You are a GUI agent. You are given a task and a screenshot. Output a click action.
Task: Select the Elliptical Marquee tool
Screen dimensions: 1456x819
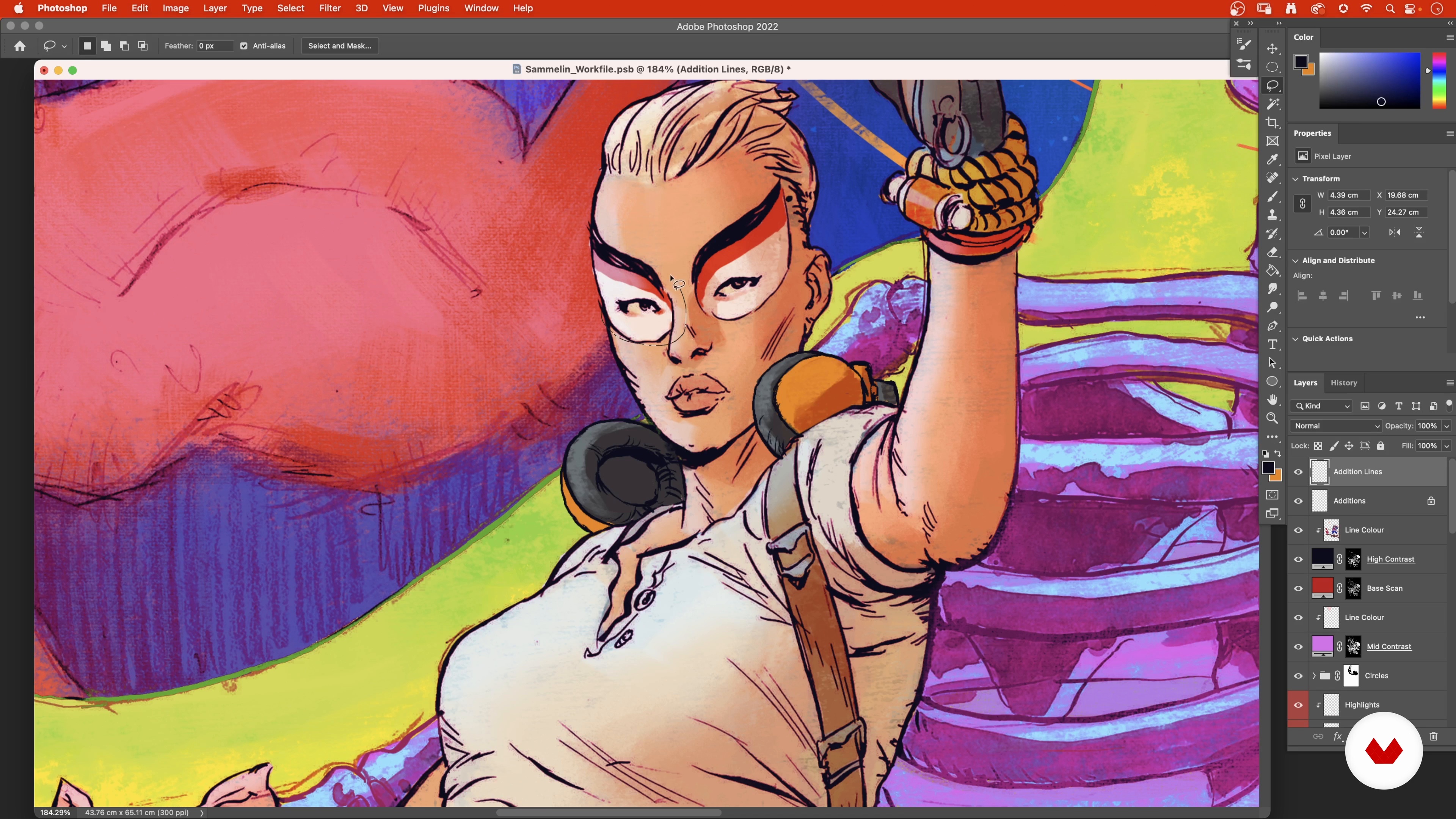(x=1272, y=67)
